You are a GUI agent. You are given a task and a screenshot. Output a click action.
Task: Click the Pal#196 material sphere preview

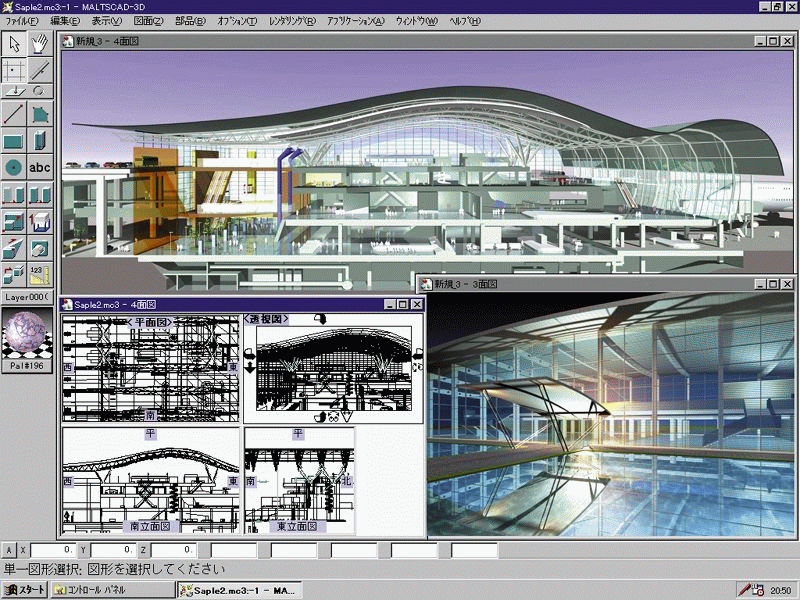pyautogui.click(x=25, y=333)
